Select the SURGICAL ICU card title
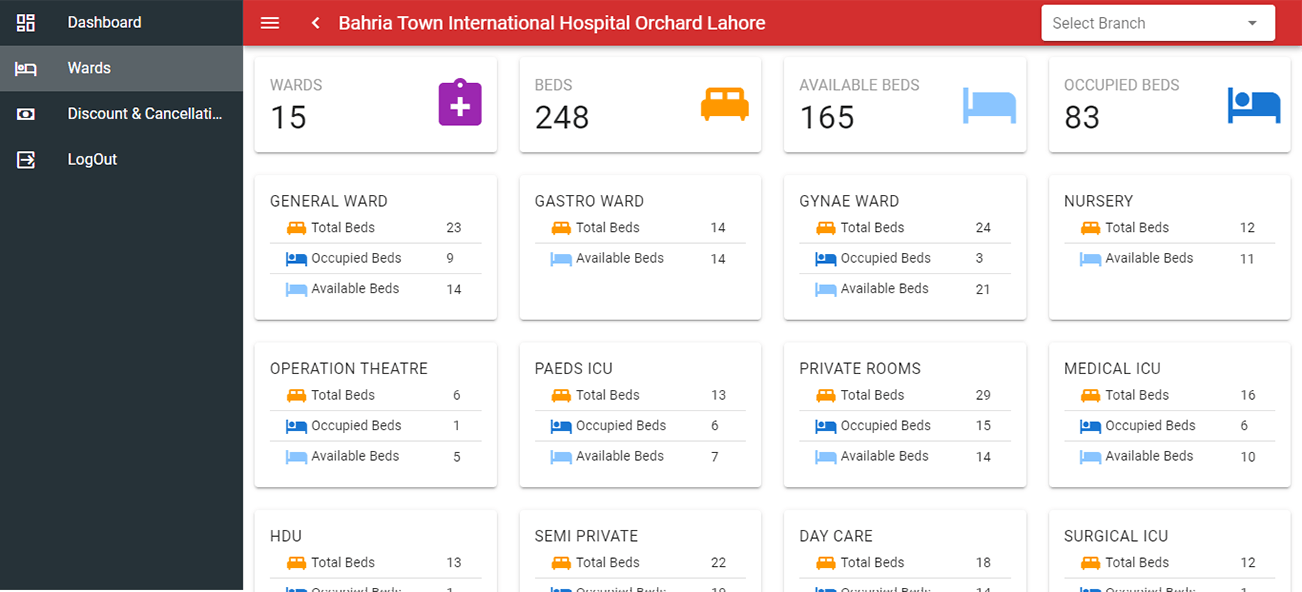Screen dimensions: 1302x592 click(1116, 536)
